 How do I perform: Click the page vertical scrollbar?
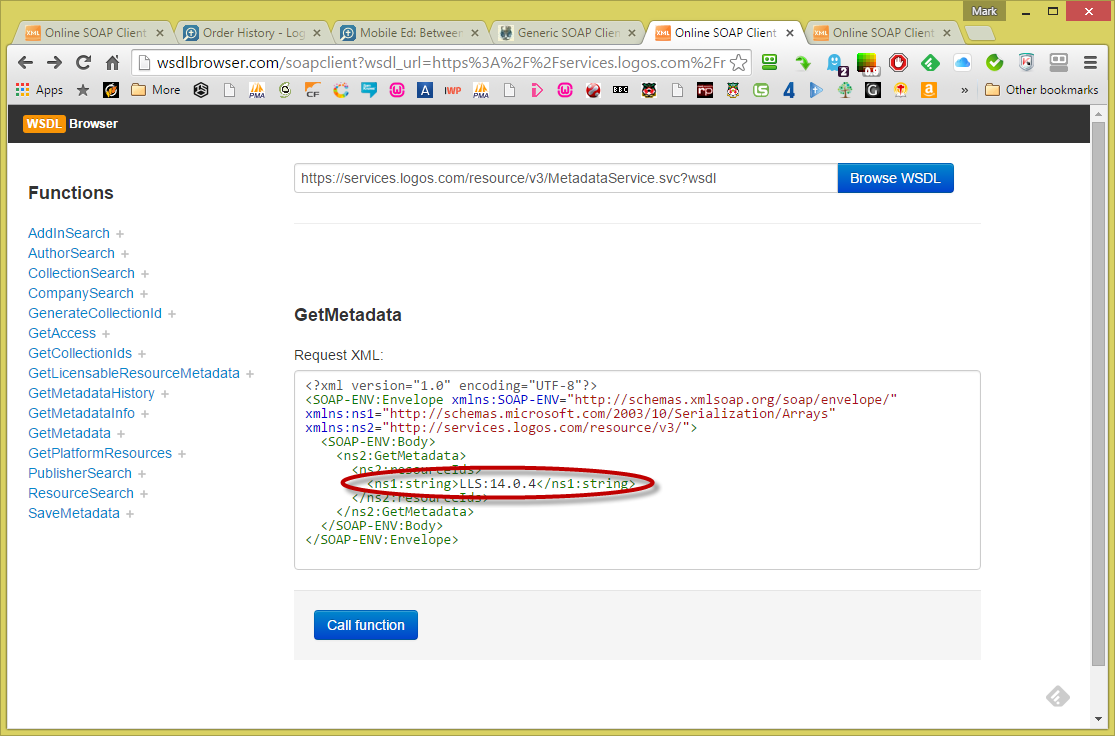point(1098,395)
